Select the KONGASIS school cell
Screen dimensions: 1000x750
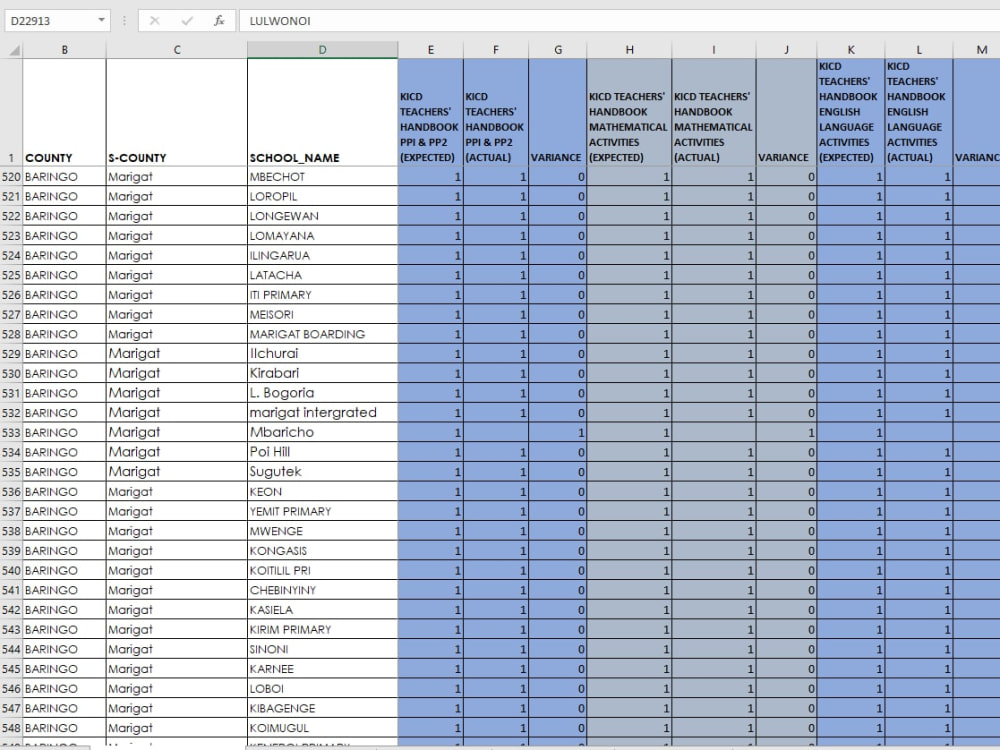pyautogui.click(x=323, y=550)
